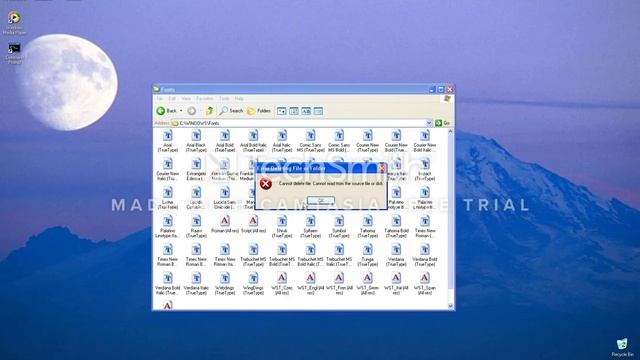Select the WingDings font file
Image resolution: width=640 pixels, height=360 pixels.
click(253, 284)
